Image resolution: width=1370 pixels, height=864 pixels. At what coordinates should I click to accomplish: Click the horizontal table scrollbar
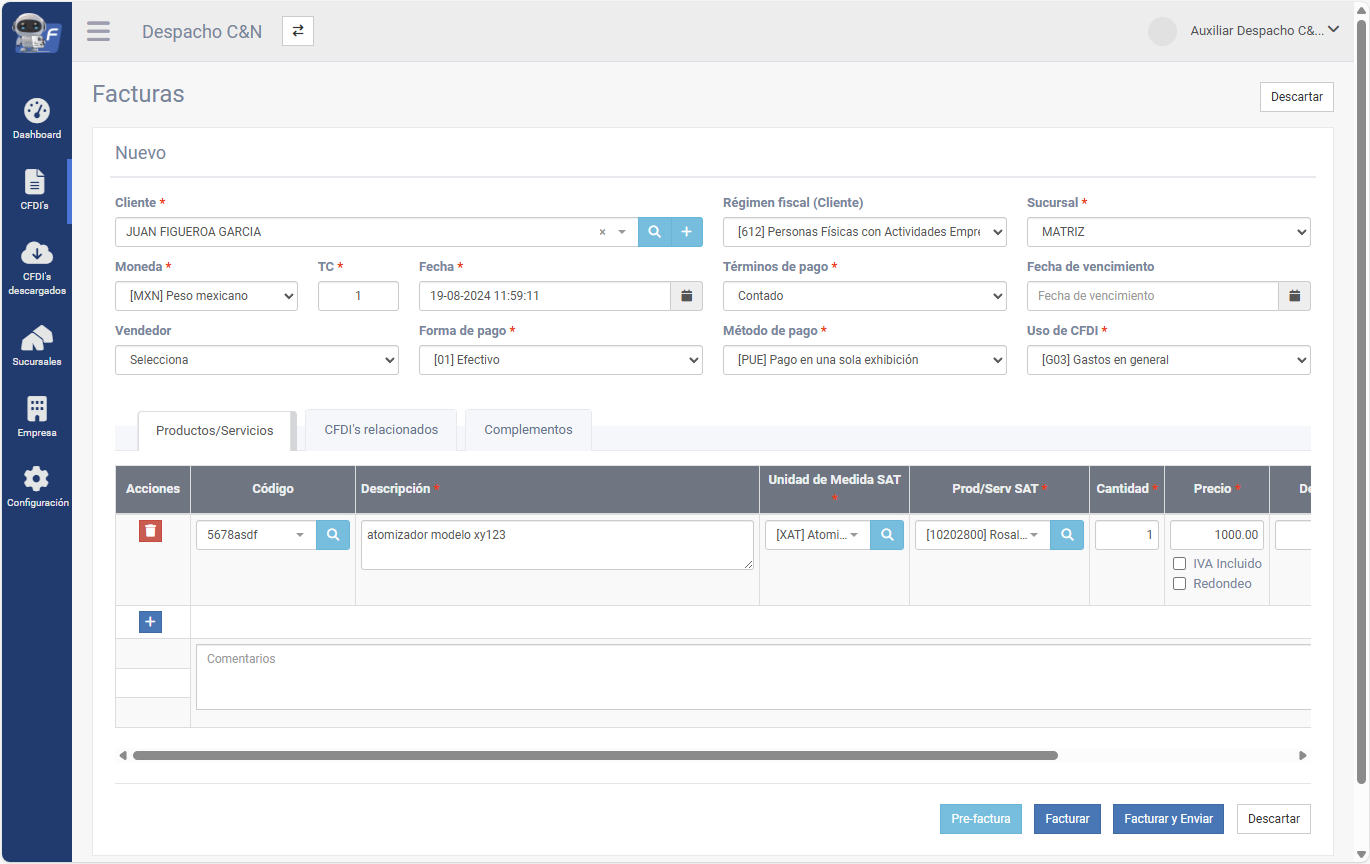595,756
